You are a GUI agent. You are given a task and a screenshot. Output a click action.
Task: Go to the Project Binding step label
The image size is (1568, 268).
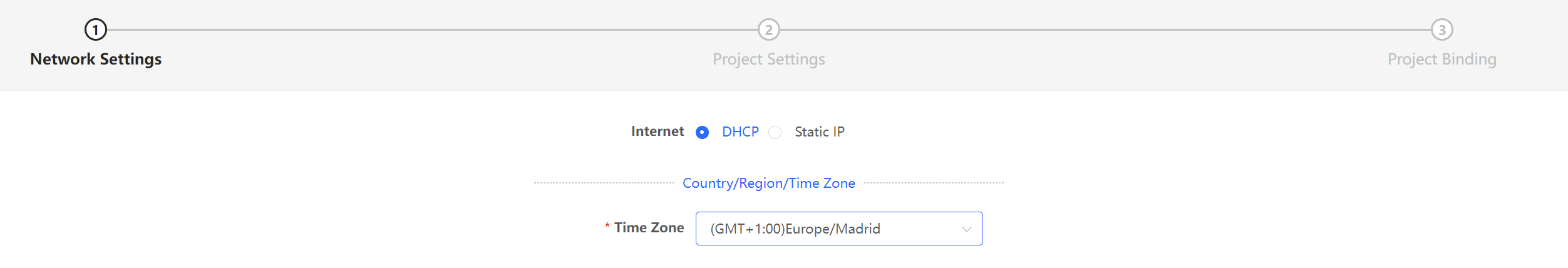click(x=1442, y=59)
